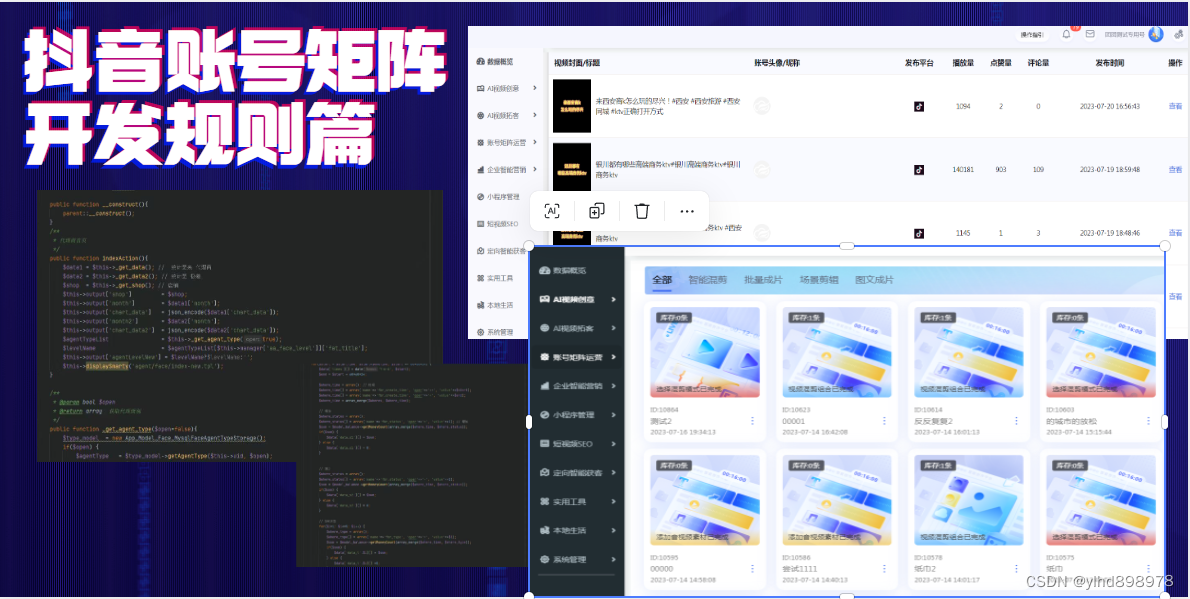Click the settings icon at far right of header
Image resolution: width=1190 pixels, height=599 pixels.
click(1180, 34)
